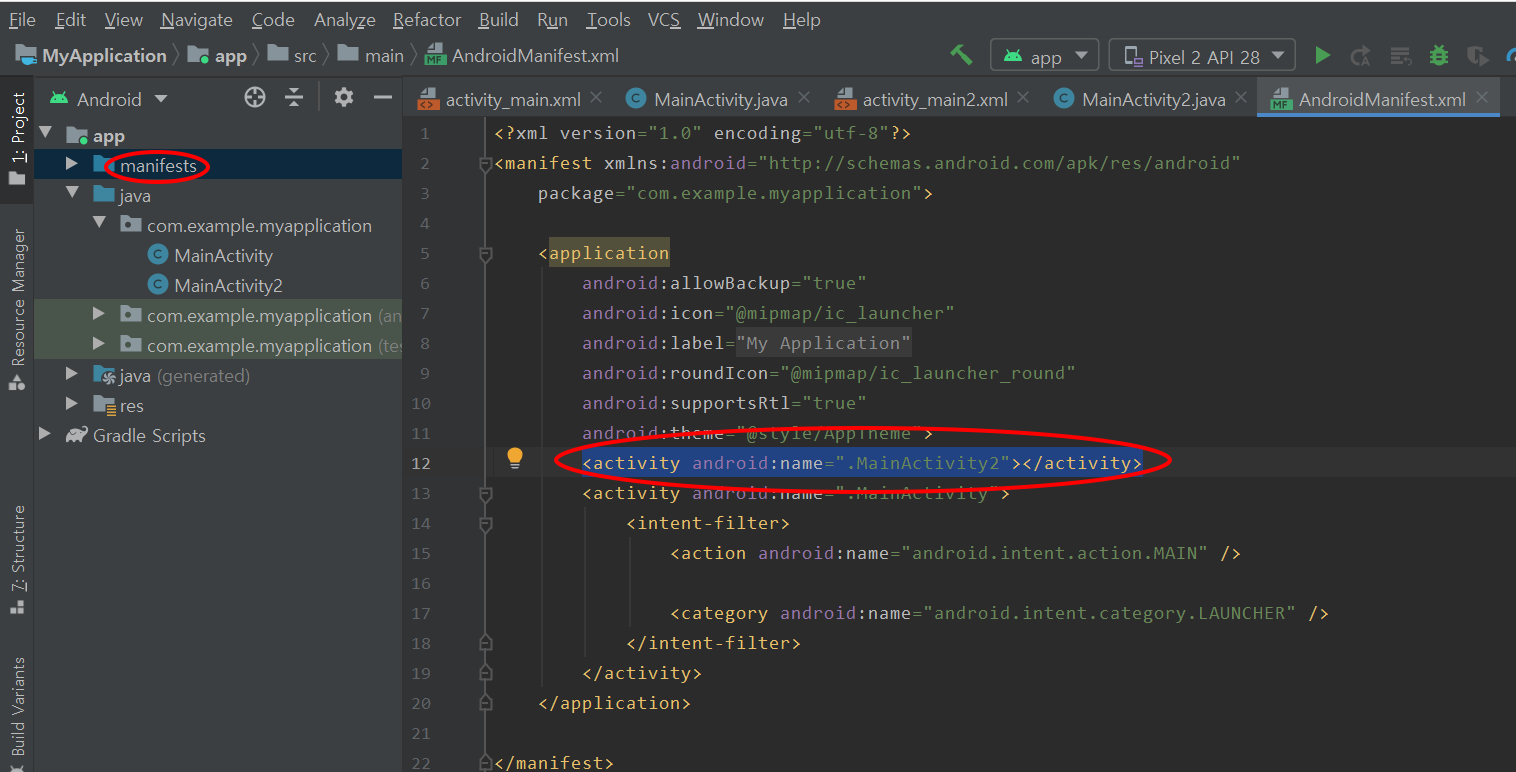The width and height of the screenshot is (1516, 772).
Task: Click line 12 MainActivity2 activity declaration
Action: 862,463
